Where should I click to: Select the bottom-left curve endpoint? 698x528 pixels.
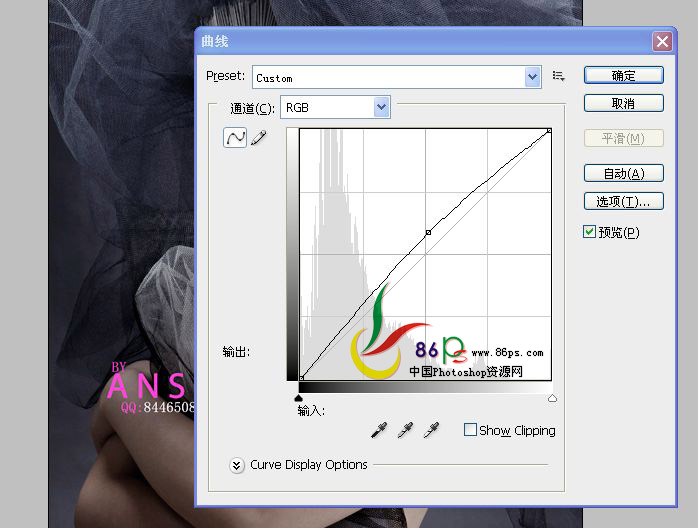pyautogui.click(x=301, y=378)
